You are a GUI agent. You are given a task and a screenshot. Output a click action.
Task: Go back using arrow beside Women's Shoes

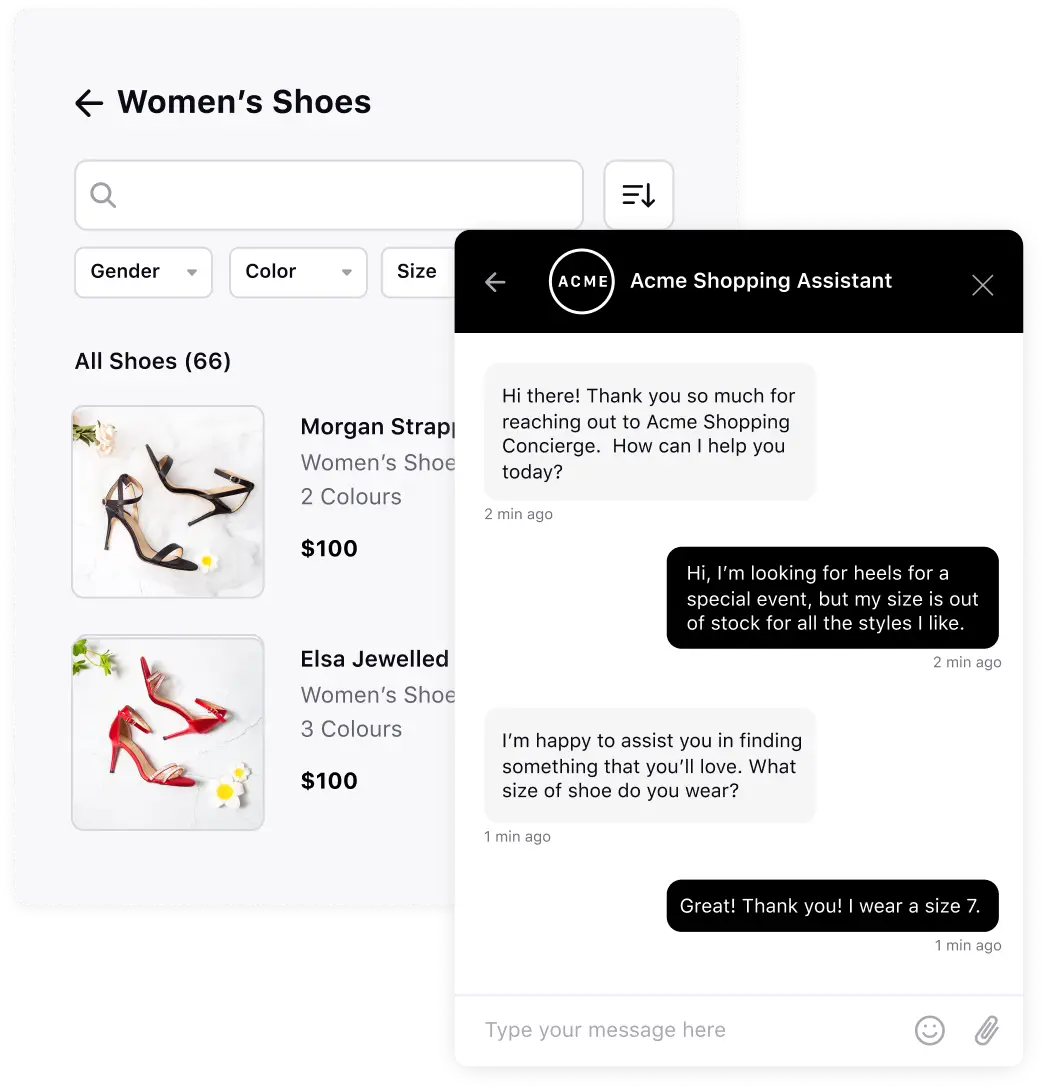point(89,103)
